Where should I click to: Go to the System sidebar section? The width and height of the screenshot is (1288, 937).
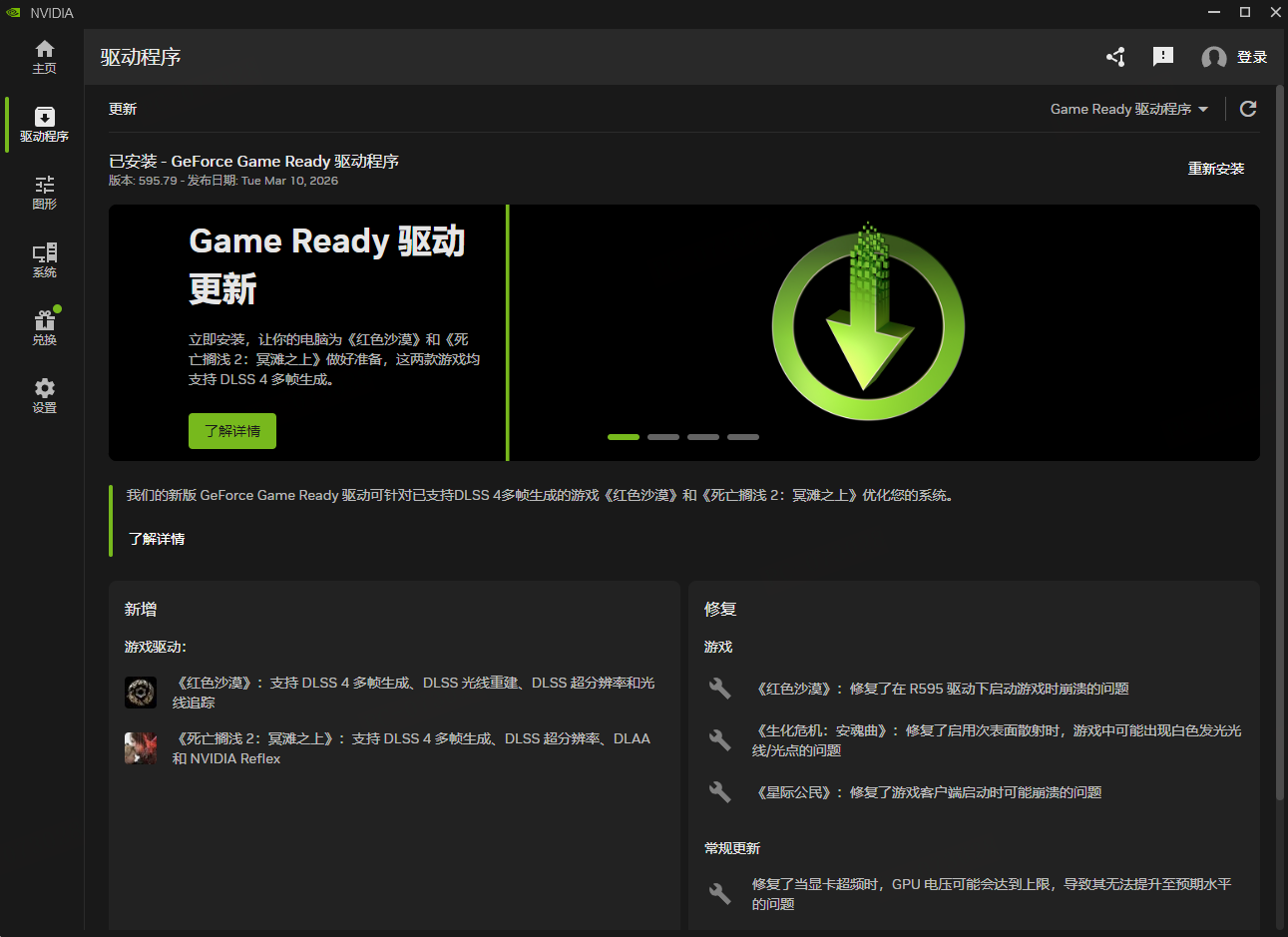44,260
